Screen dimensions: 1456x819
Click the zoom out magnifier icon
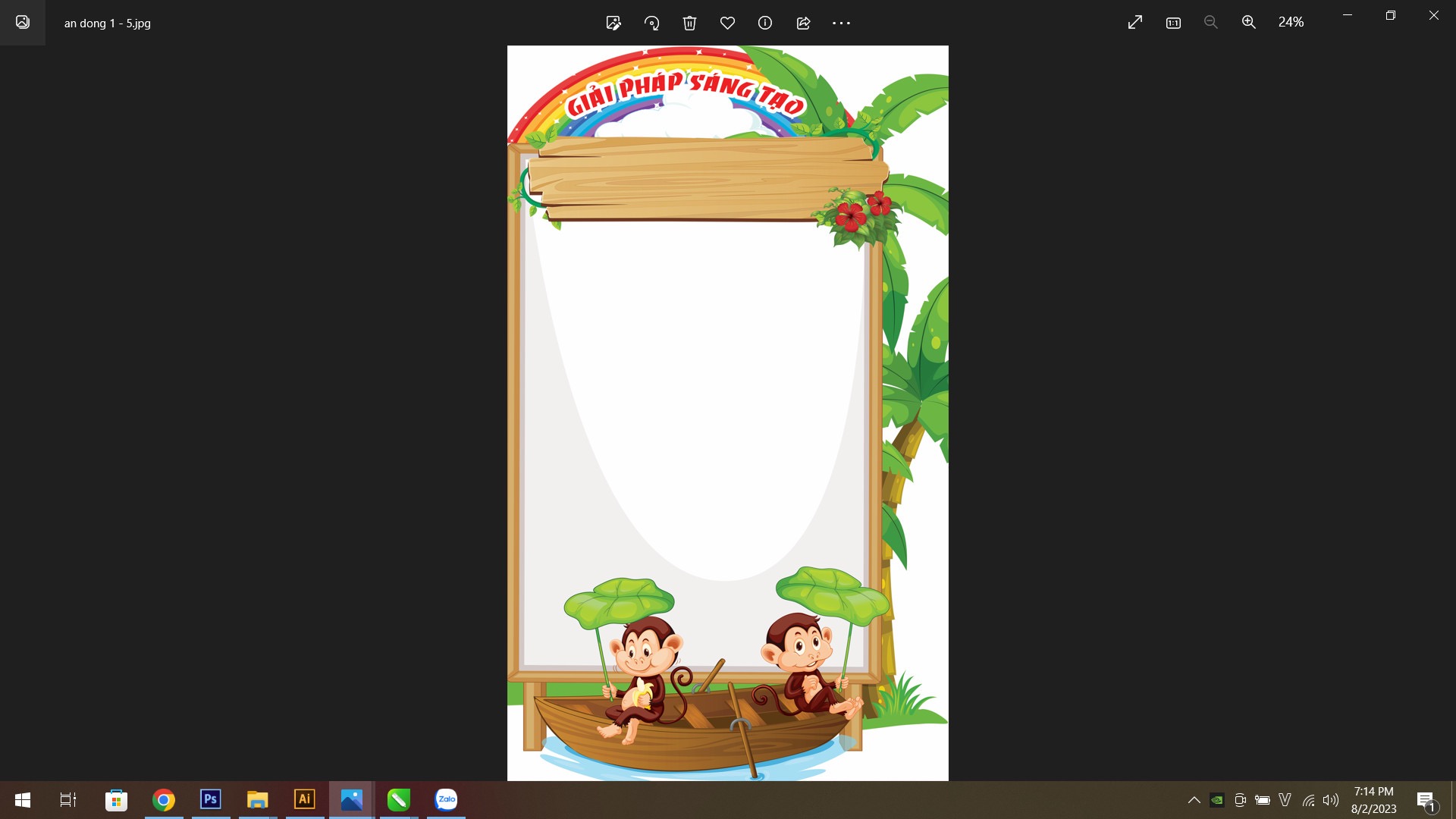pyautogui.click(x=1211, y=23)
